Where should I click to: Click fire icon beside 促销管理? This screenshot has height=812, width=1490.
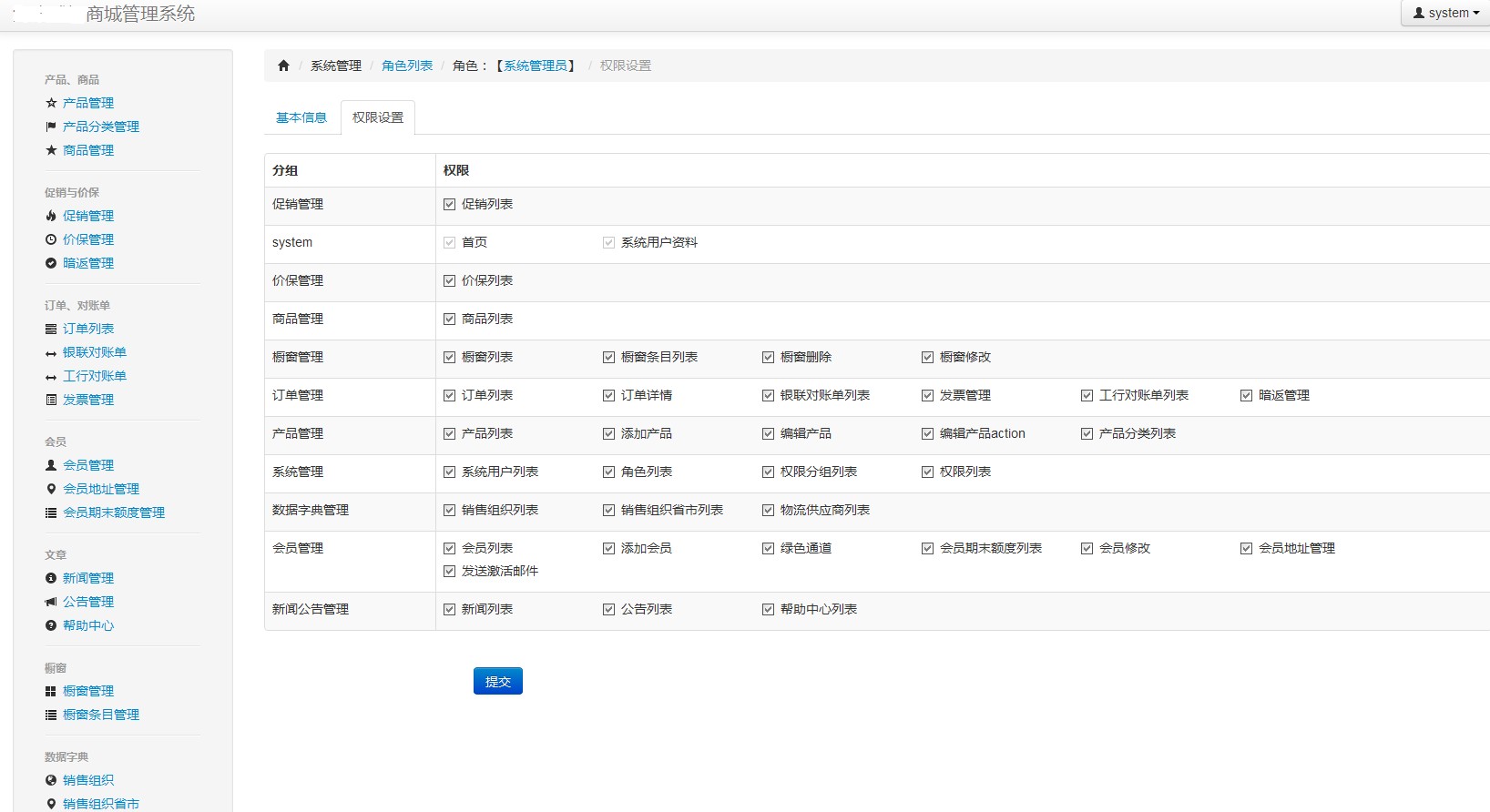tap(51, 216)
